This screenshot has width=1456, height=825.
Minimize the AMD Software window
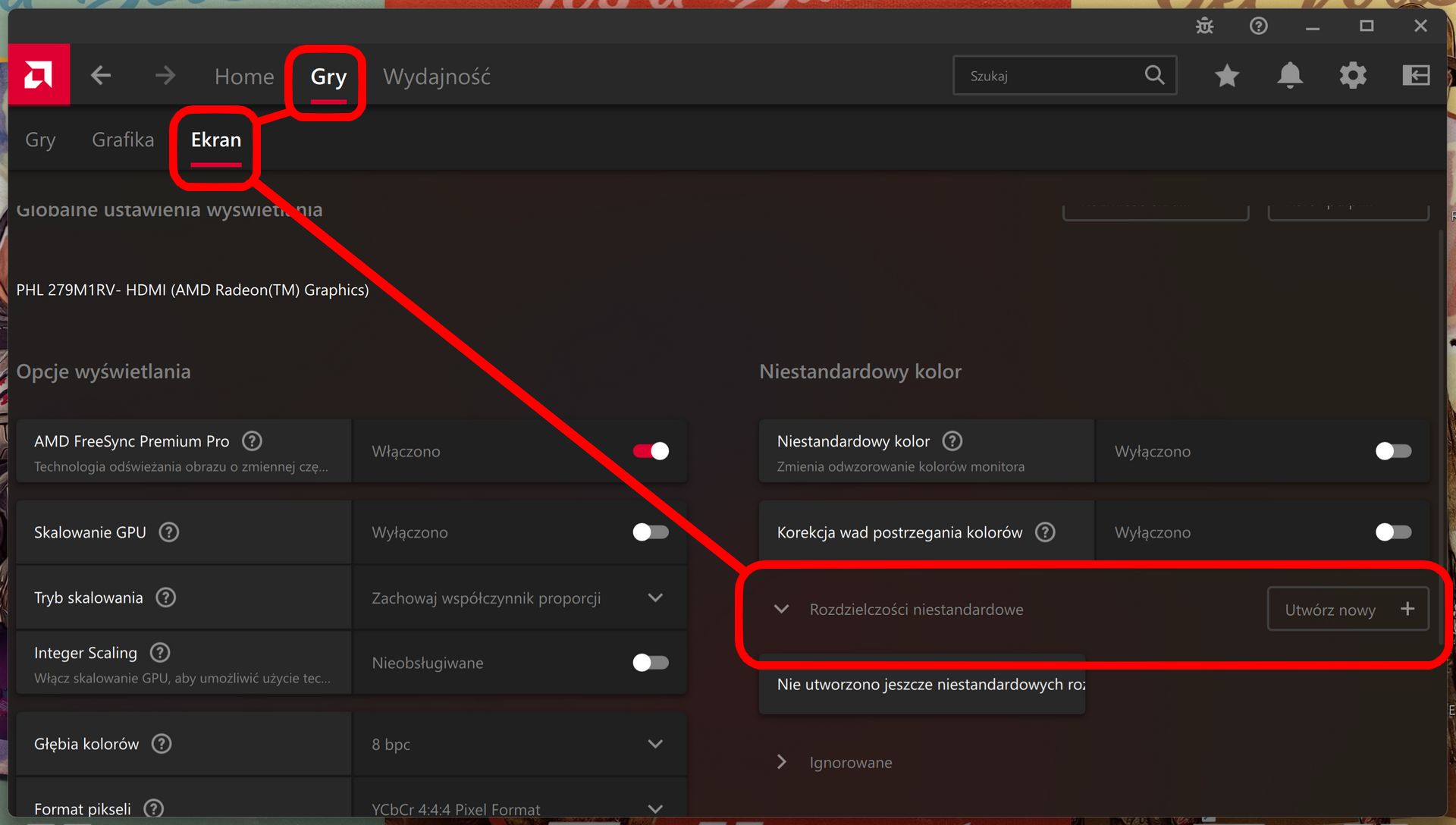coord(1313,27)
